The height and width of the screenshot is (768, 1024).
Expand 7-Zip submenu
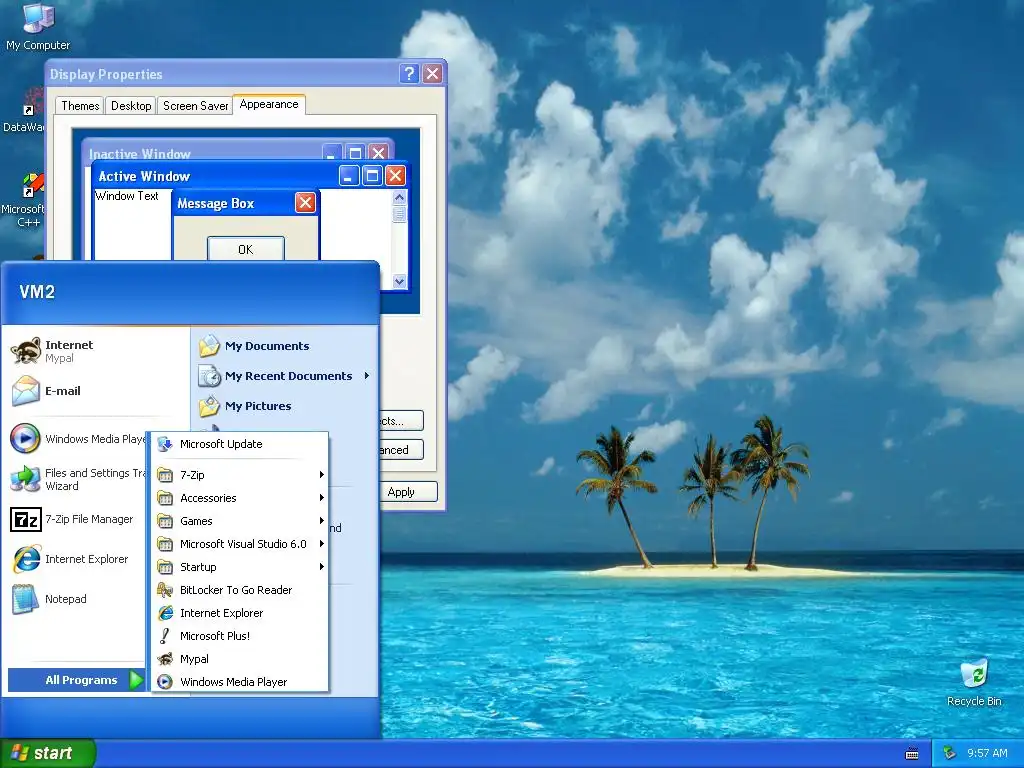coord(240,475)
